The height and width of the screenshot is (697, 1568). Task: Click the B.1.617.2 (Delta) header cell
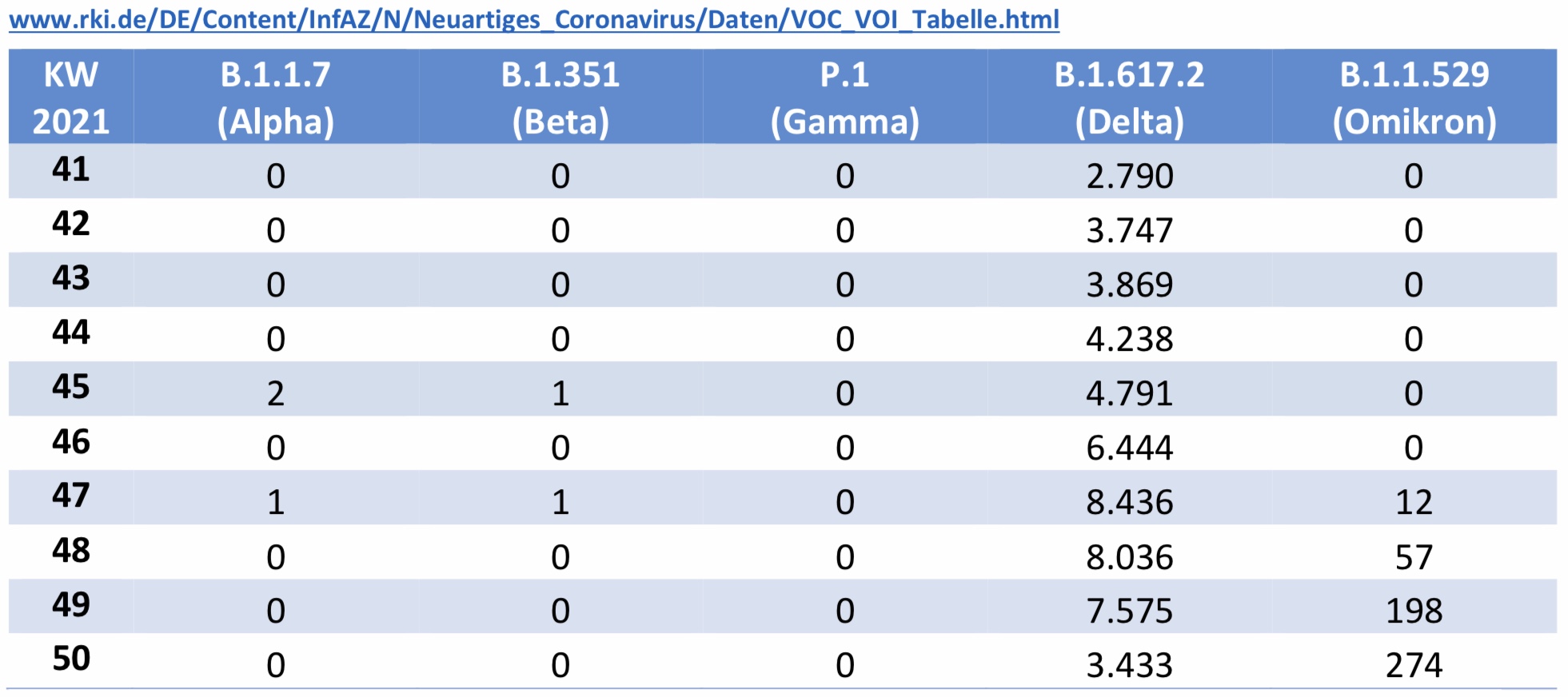(x=1129, y=98)
